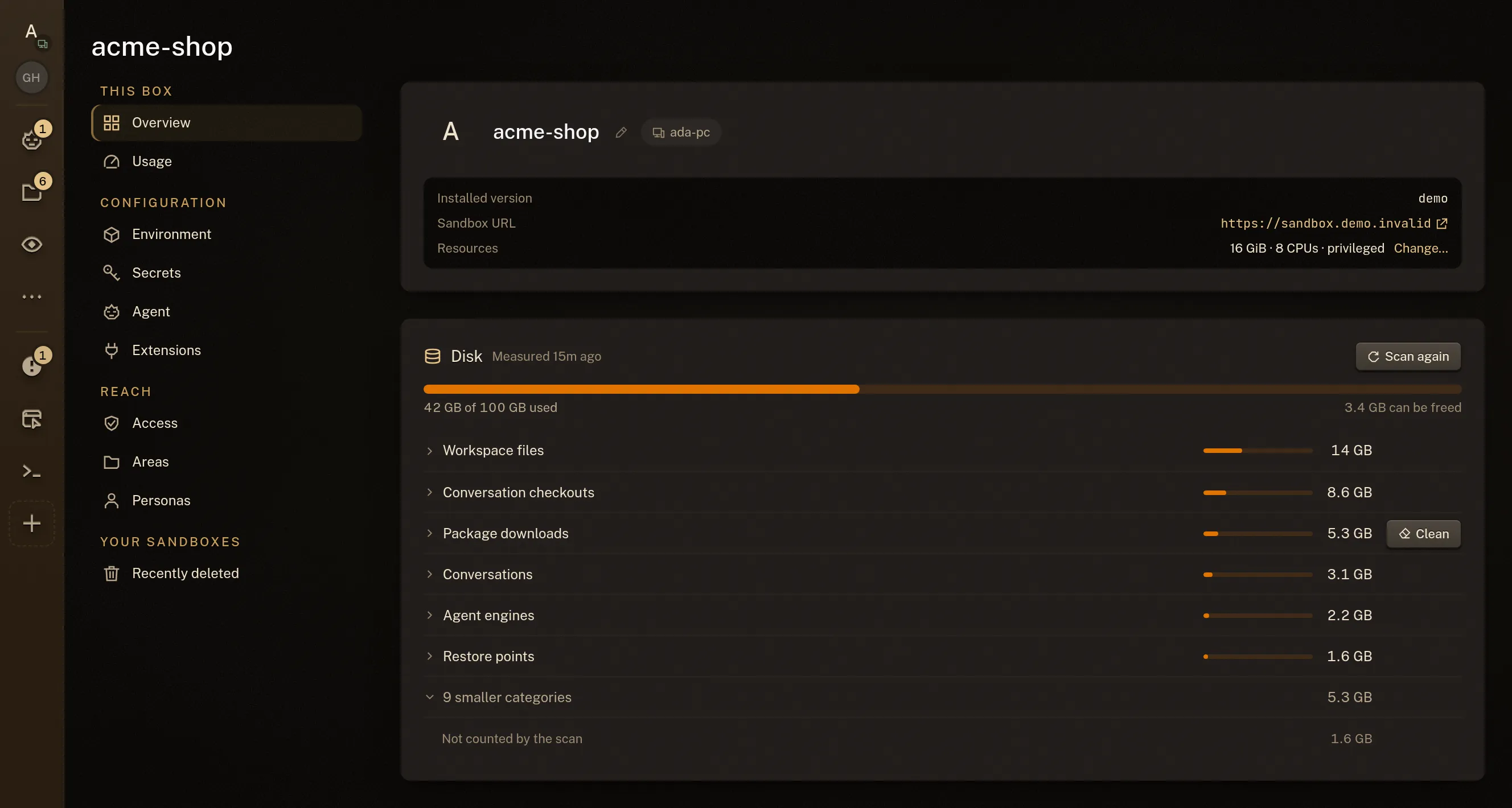Expand the Conversation checkouts row
This screenshot has width=1512, height=808.
point(943,492)
